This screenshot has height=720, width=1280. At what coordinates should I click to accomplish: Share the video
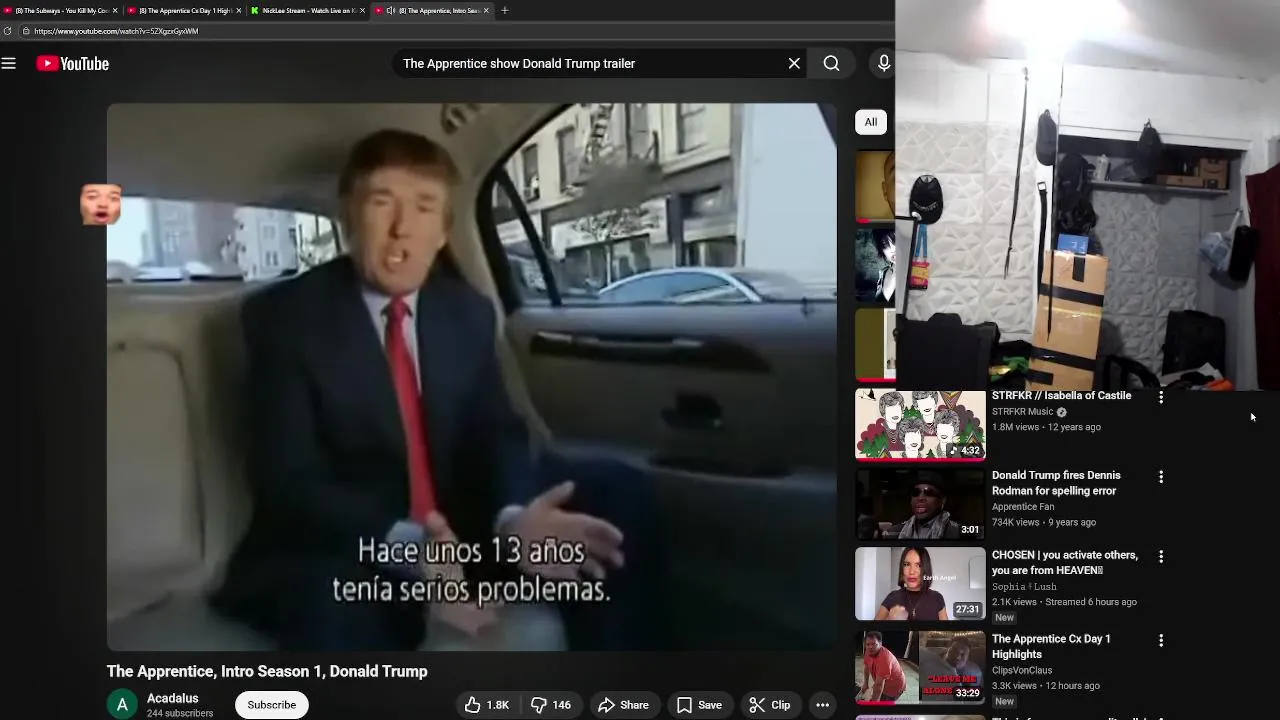tap(624, 705)
